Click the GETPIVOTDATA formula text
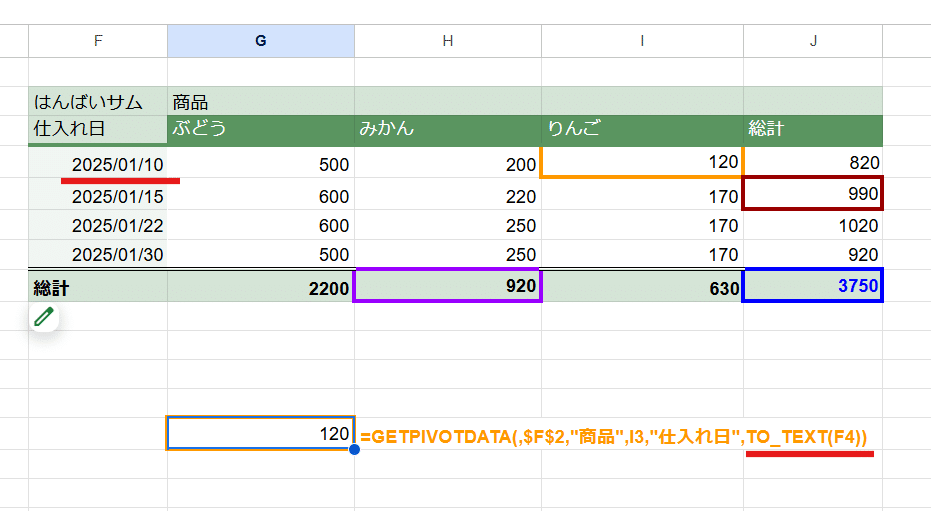The image size is (931, 511). pos(613,437)
